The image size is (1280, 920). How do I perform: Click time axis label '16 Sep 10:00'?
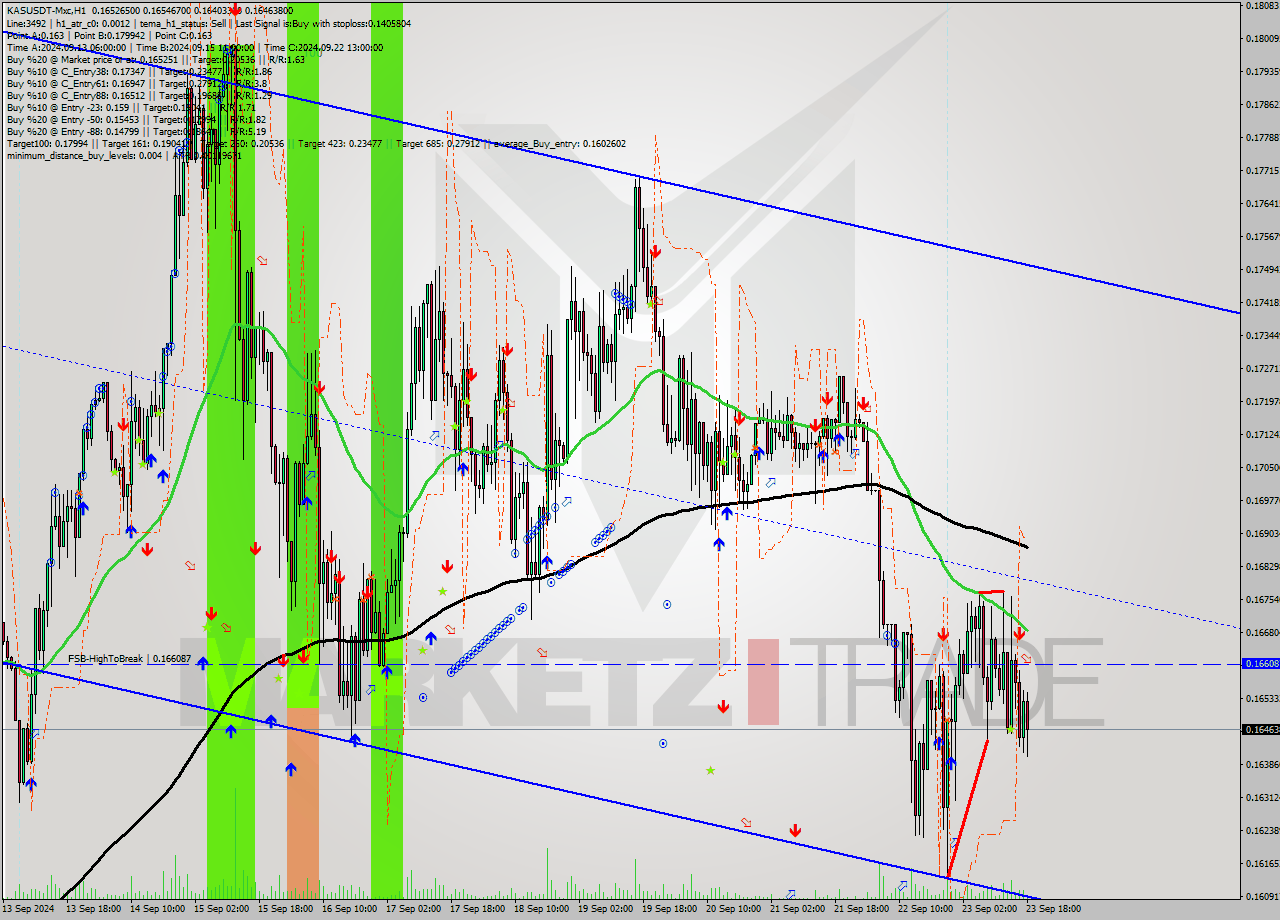pyautogui.click(x=350, y=909)
